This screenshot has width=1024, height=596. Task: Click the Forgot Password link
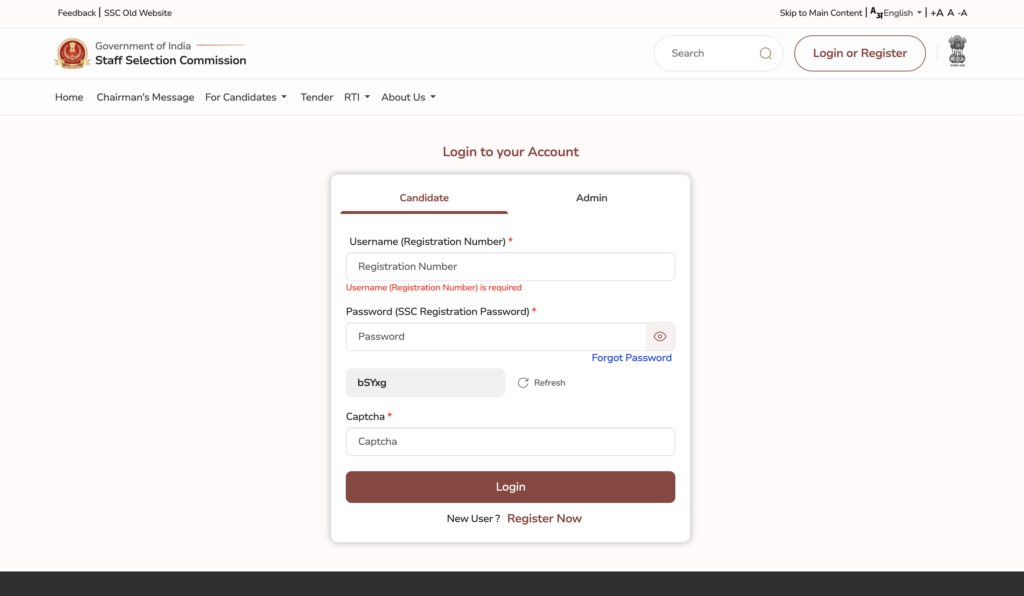point(631,357)
